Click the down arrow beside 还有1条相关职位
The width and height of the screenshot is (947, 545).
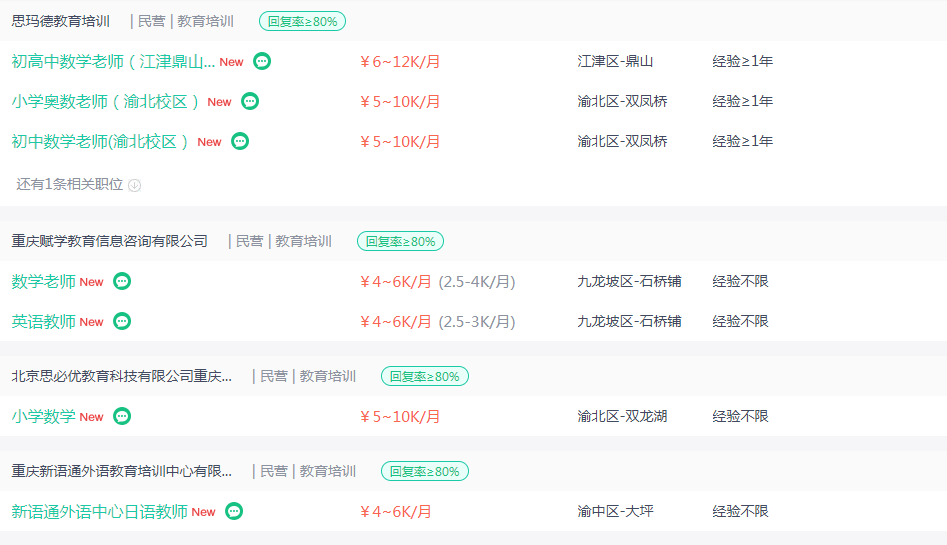tap(135, 185)
